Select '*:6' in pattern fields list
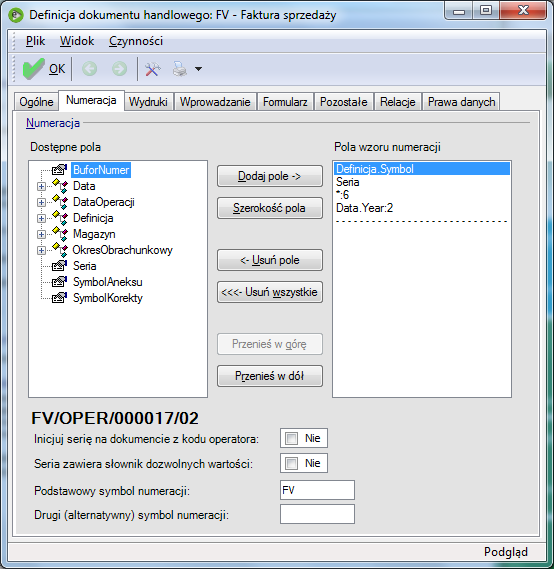554x569 pixels. [422, 195]
